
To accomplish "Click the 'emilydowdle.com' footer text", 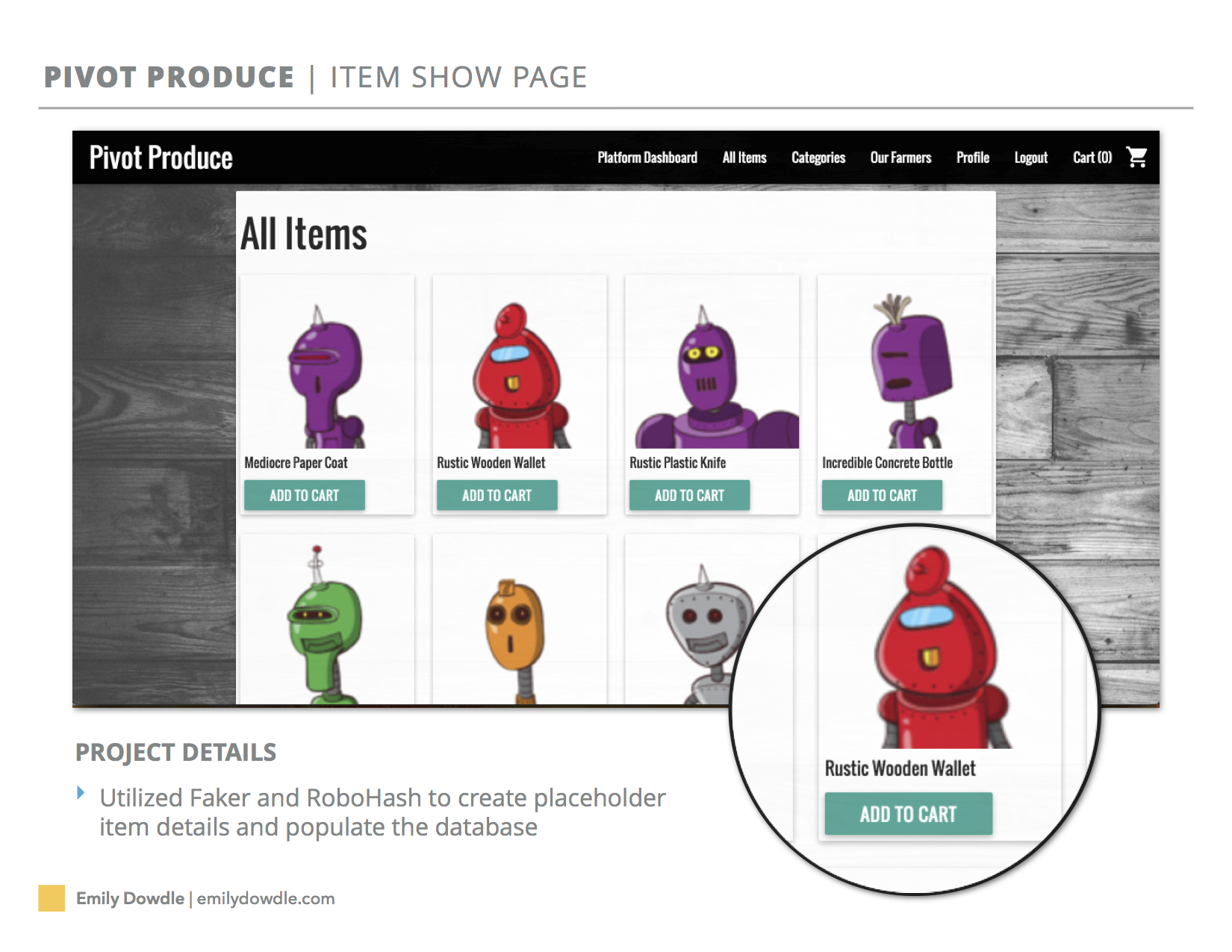I will tap(266, 899).
